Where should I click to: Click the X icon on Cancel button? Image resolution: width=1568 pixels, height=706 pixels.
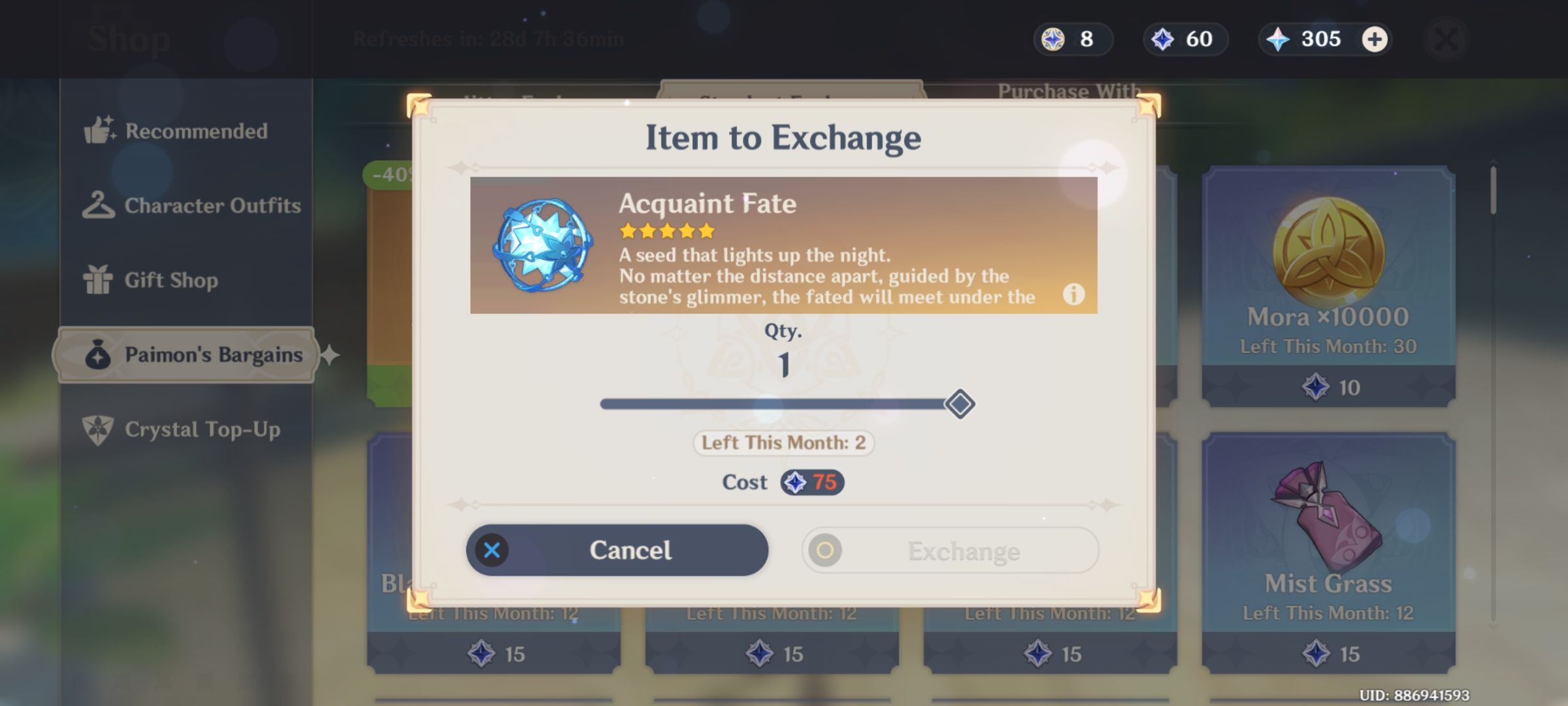(492, 550)
